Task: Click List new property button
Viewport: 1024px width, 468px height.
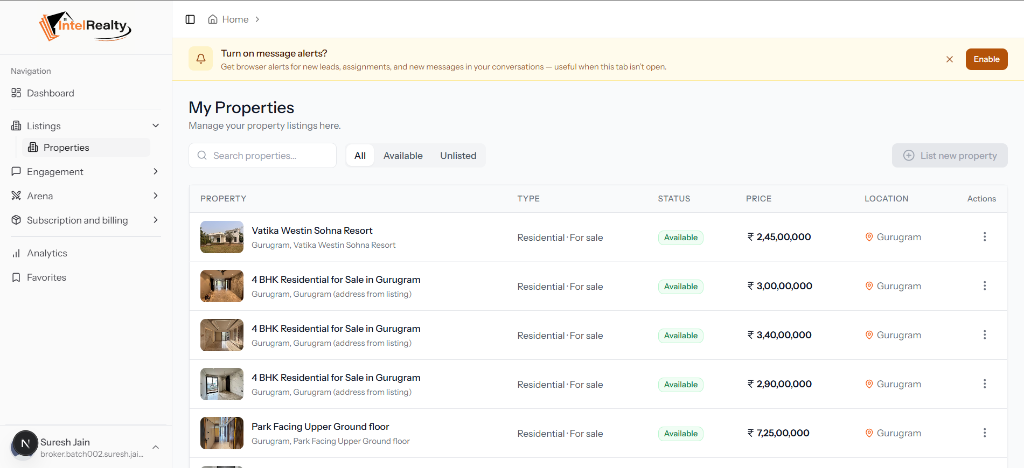Action: click(950, 155)
